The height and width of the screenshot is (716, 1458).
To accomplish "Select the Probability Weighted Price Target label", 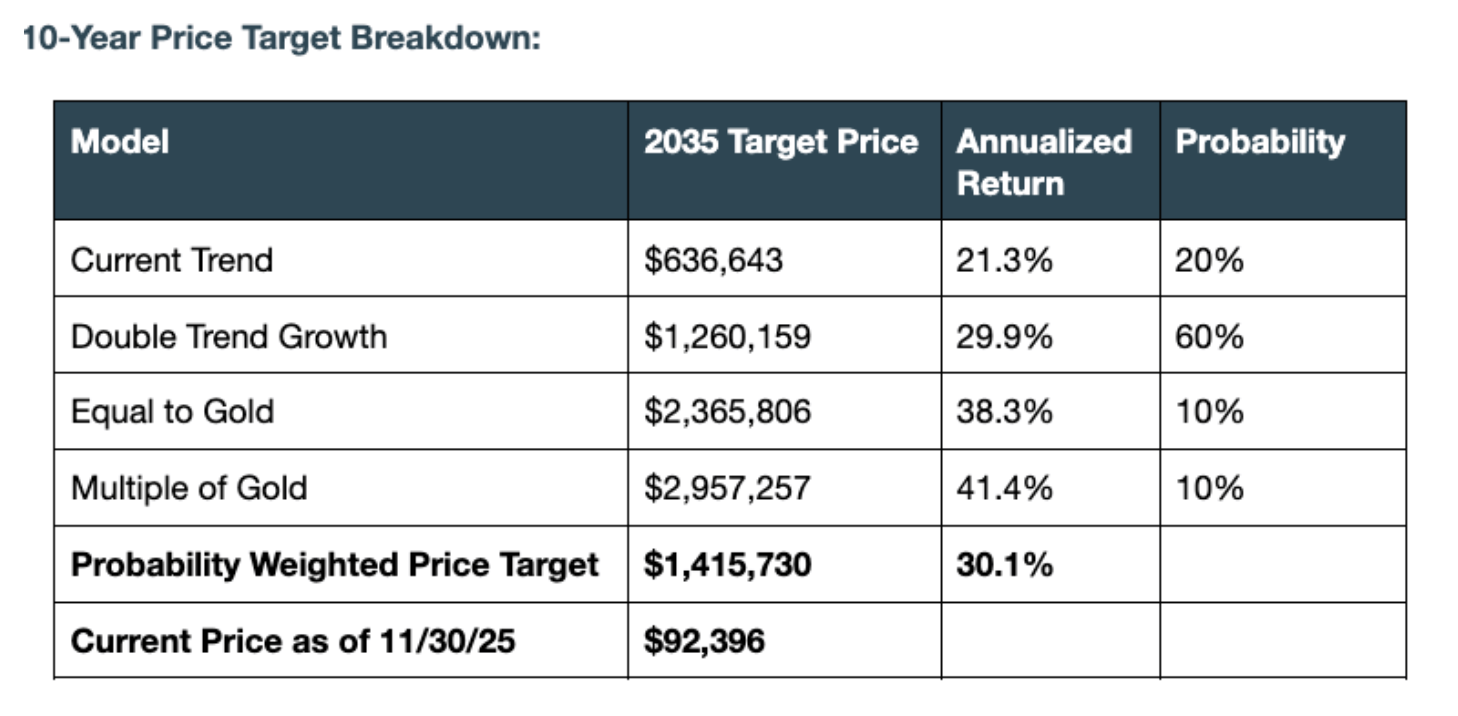I will click(x=335, y=565).
